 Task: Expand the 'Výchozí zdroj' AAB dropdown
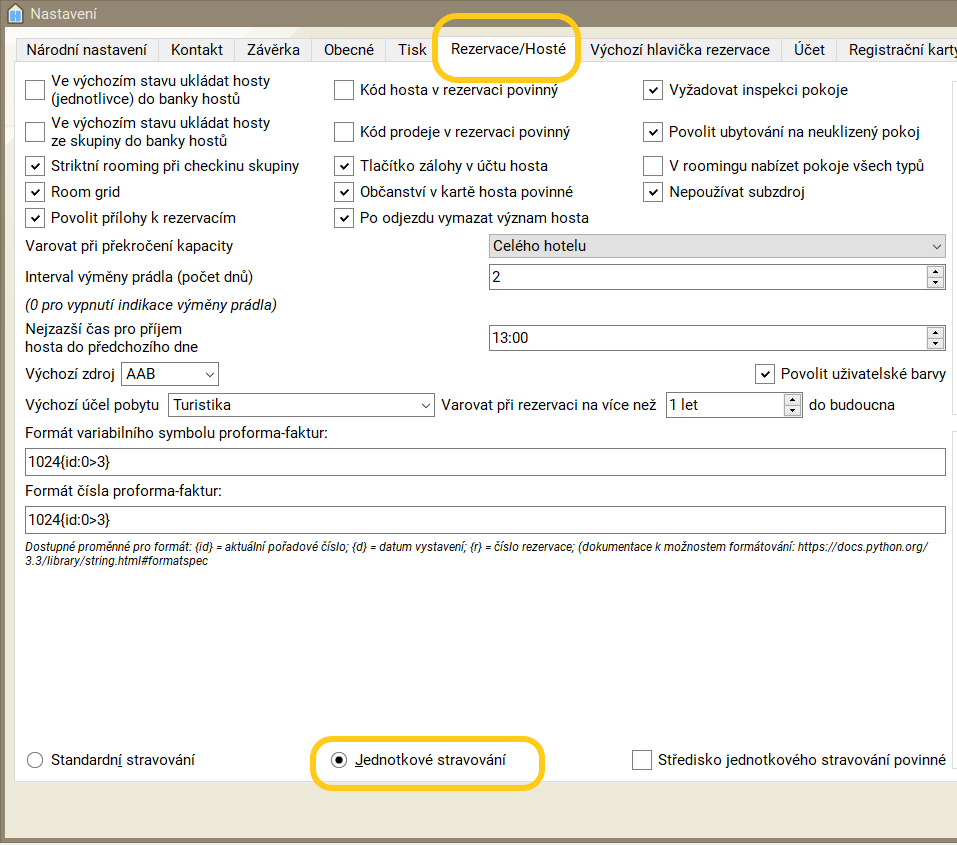point(170,374)
